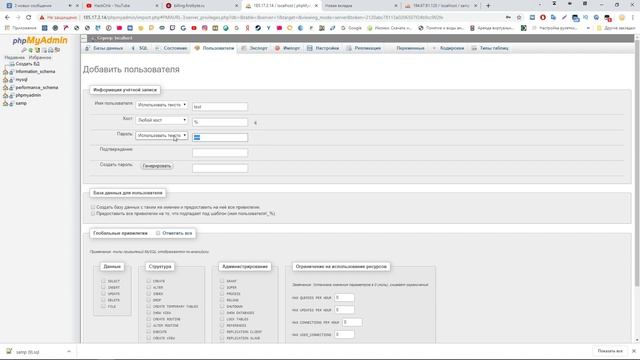Enable privileges on wildcard username_% checkbox
The width and height of the screenshot is (640, 360).
click(93, 213)
